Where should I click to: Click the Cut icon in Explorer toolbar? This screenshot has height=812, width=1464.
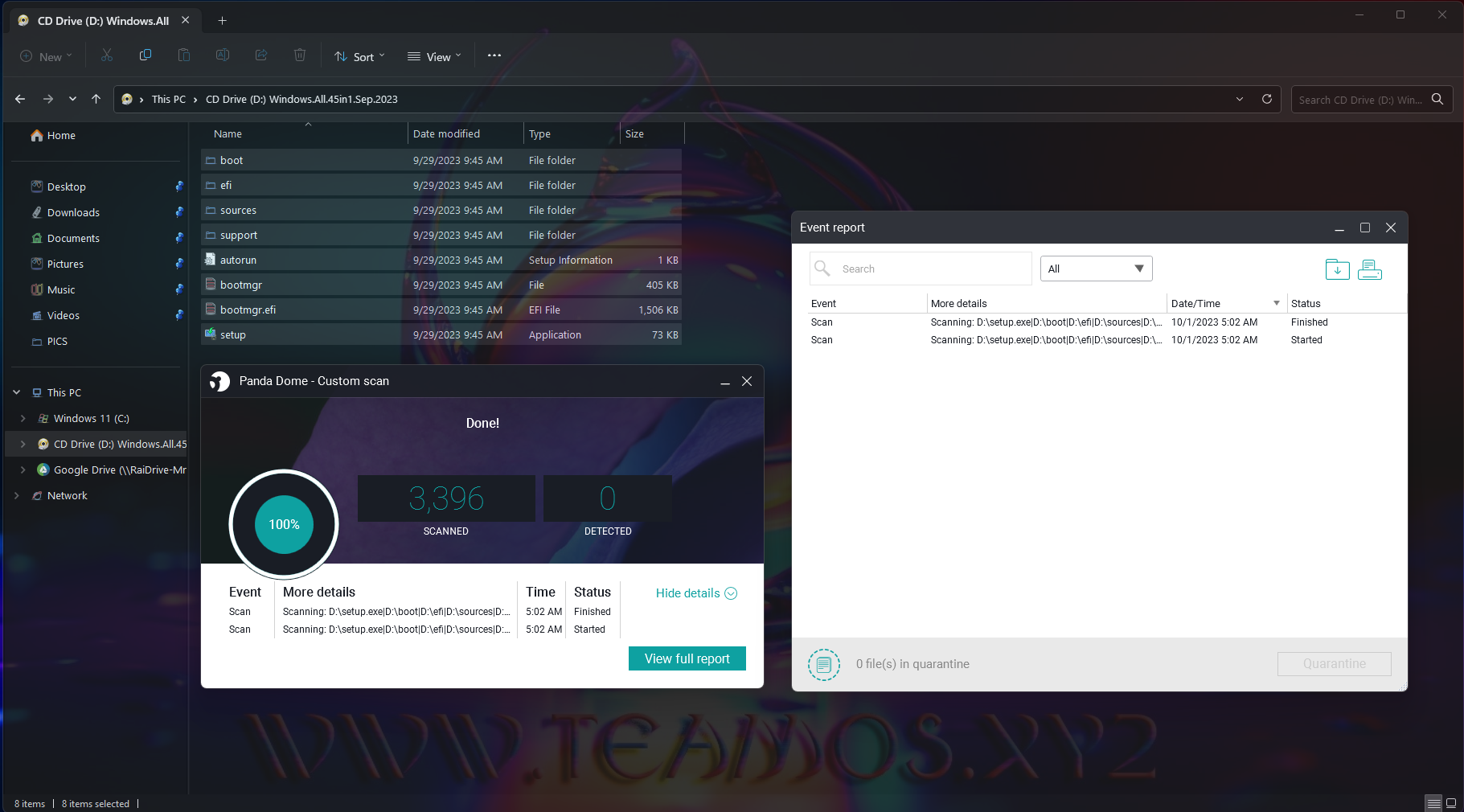pyautogui.click(x=106, y=55)
